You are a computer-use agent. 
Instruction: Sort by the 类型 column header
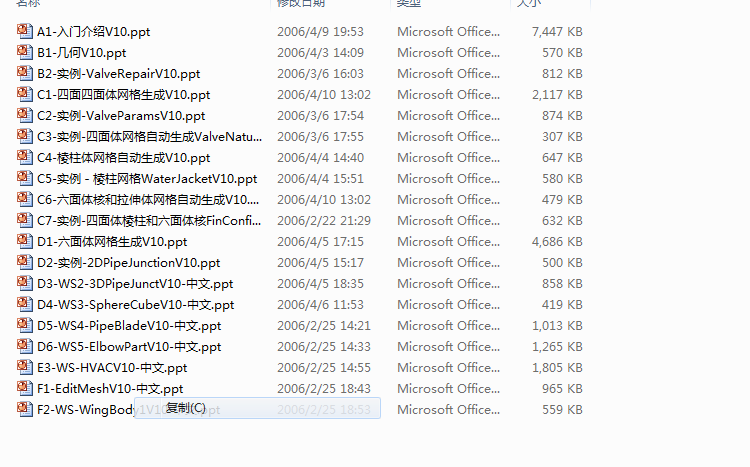409,3
